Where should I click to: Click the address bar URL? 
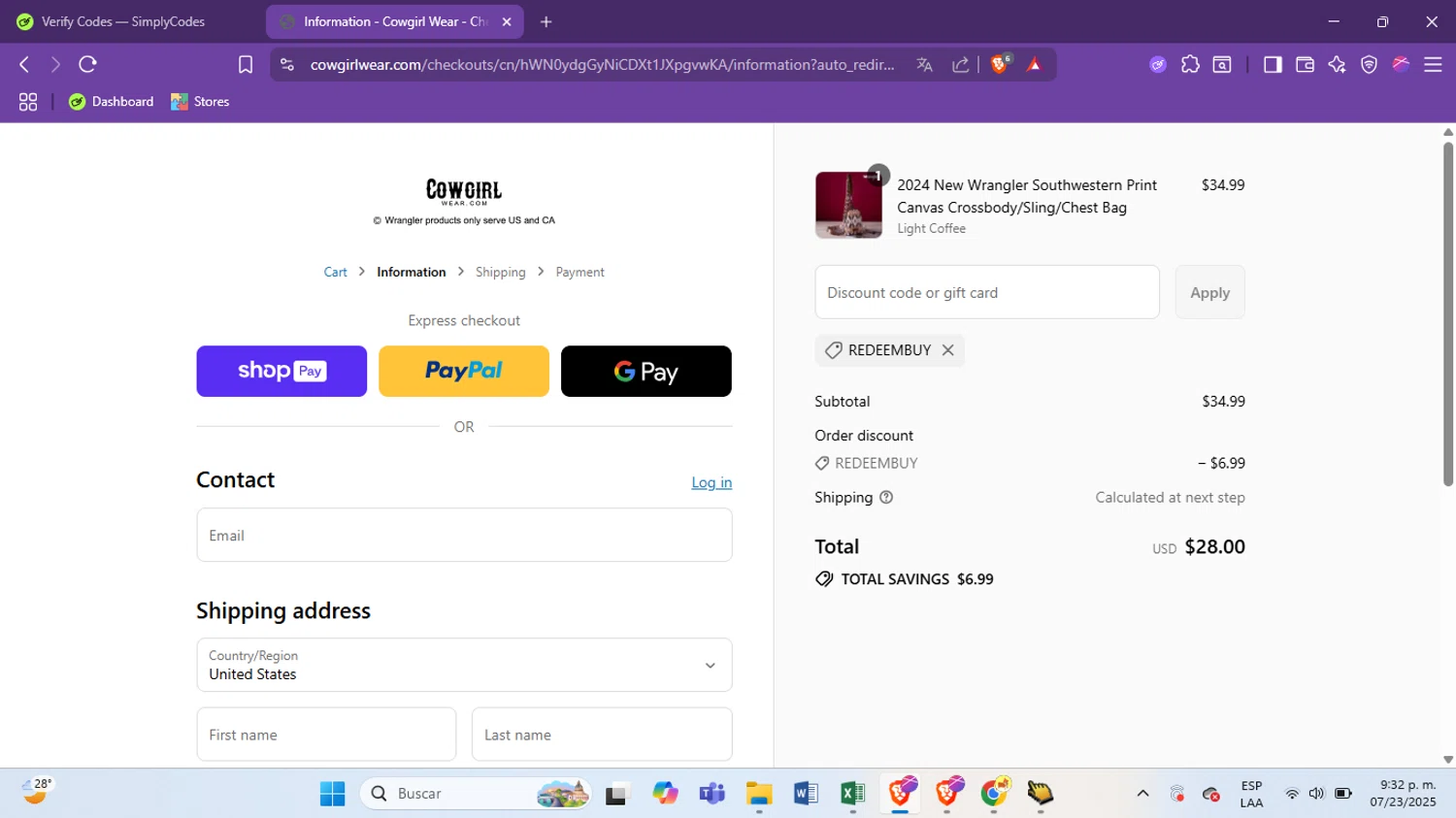[602, 64]
